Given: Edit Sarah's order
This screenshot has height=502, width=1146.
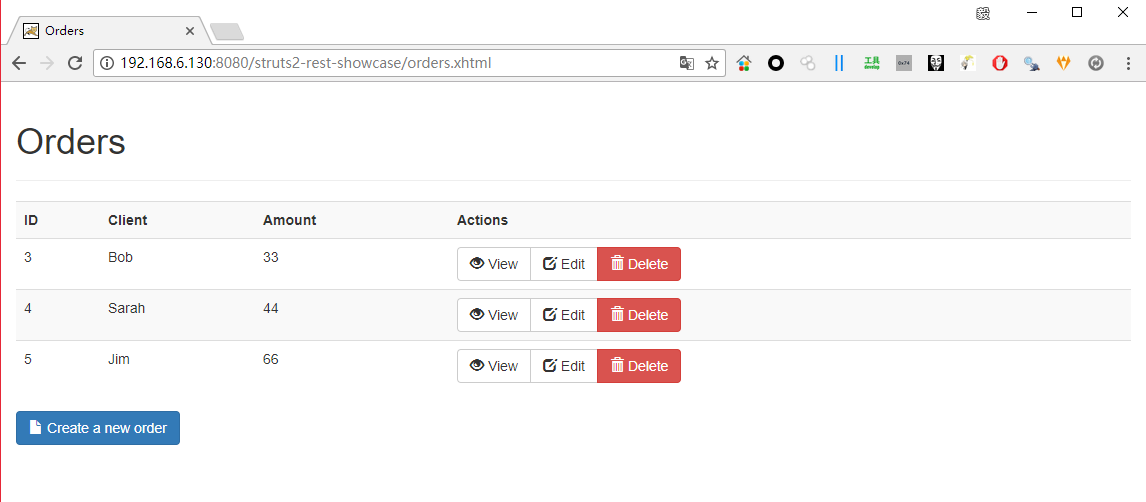Looking at the screenshot, I should coord(563,315).
